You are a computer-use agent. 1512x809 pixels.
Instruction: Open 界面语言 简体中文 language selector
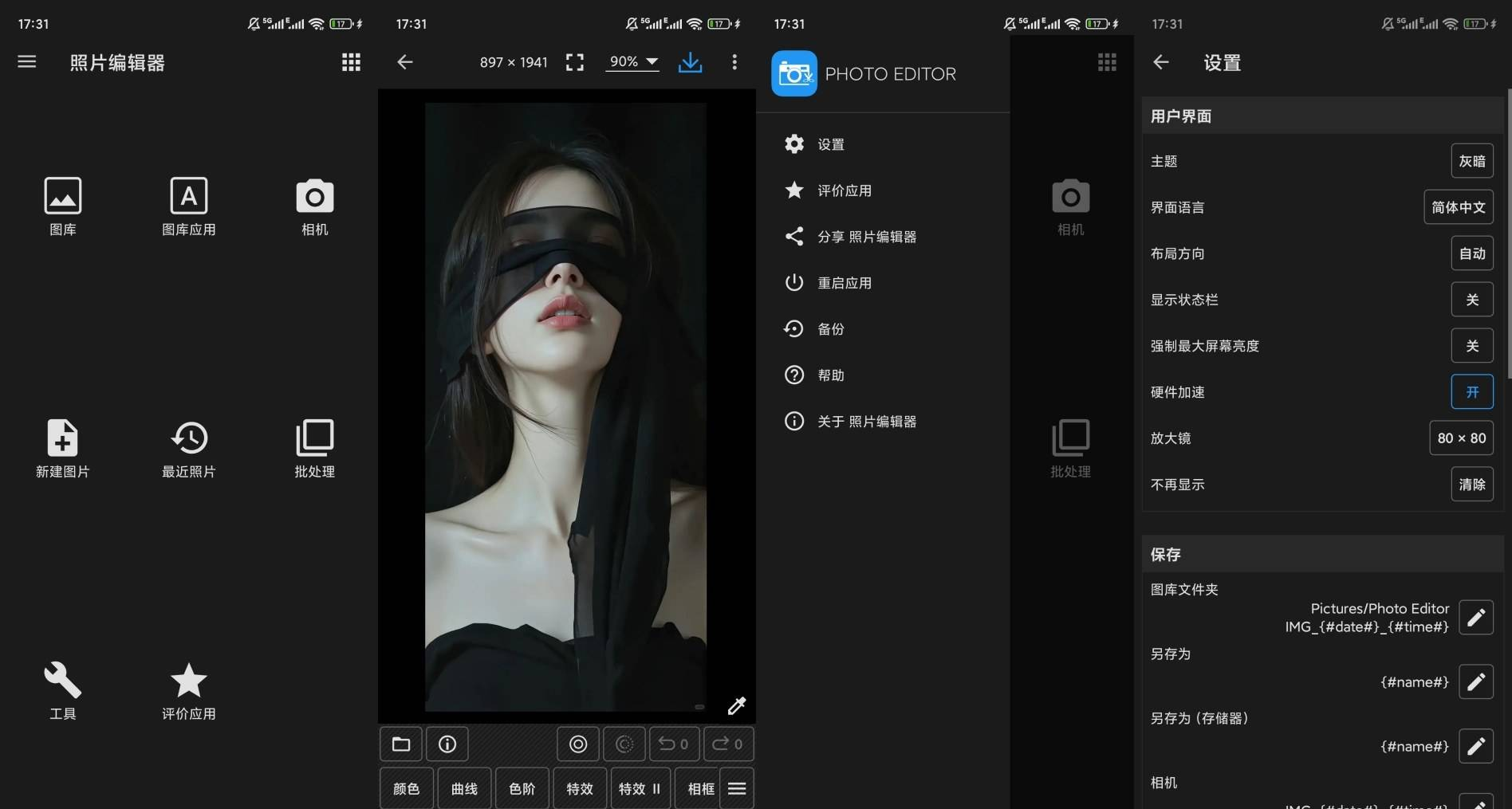[1458, 207]
